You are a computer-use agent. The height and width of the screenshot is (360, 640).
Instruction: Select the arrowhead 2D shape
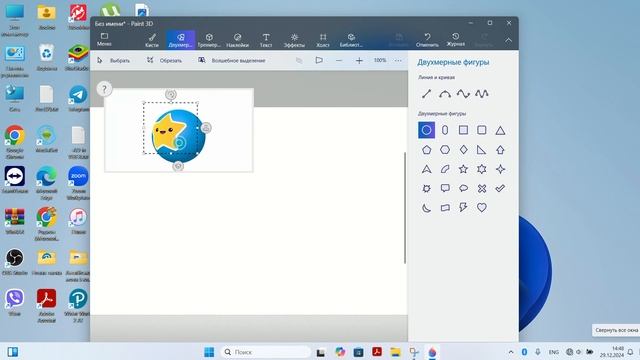click(427, 169)
